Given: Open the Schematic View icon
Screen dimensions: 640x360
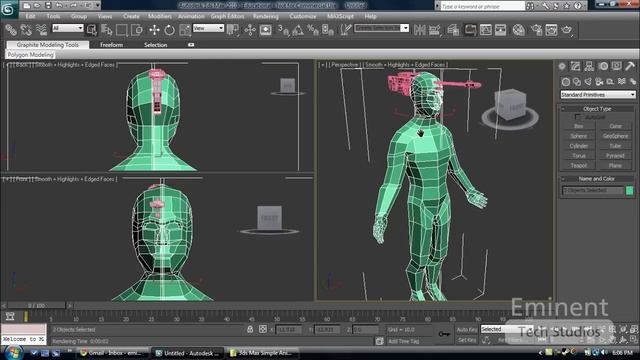Looking at the screenshot, I should tap(501, 30).
